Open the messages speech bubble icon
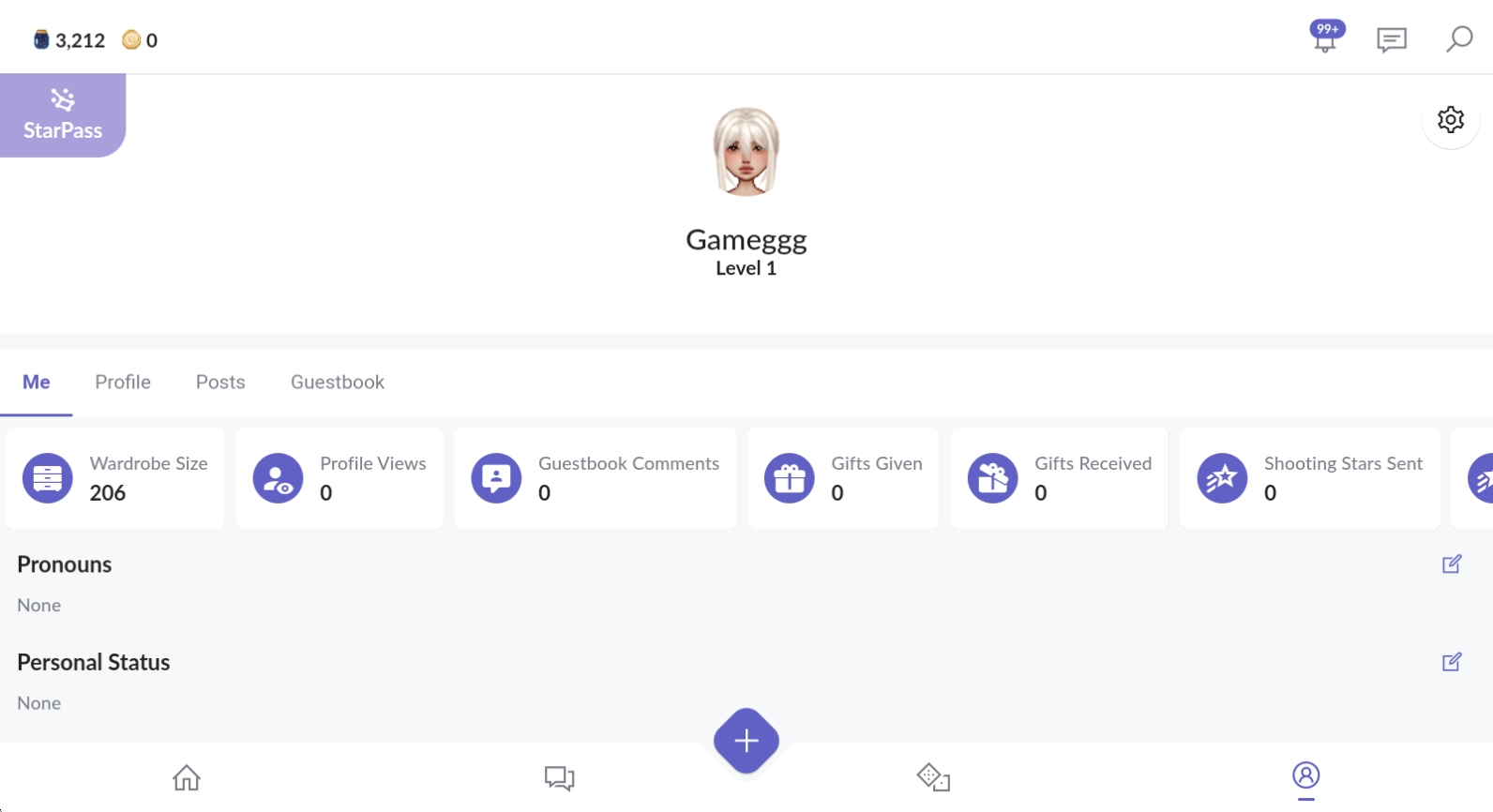Viewport: 1493px width, 812px height. (1391, 39)
